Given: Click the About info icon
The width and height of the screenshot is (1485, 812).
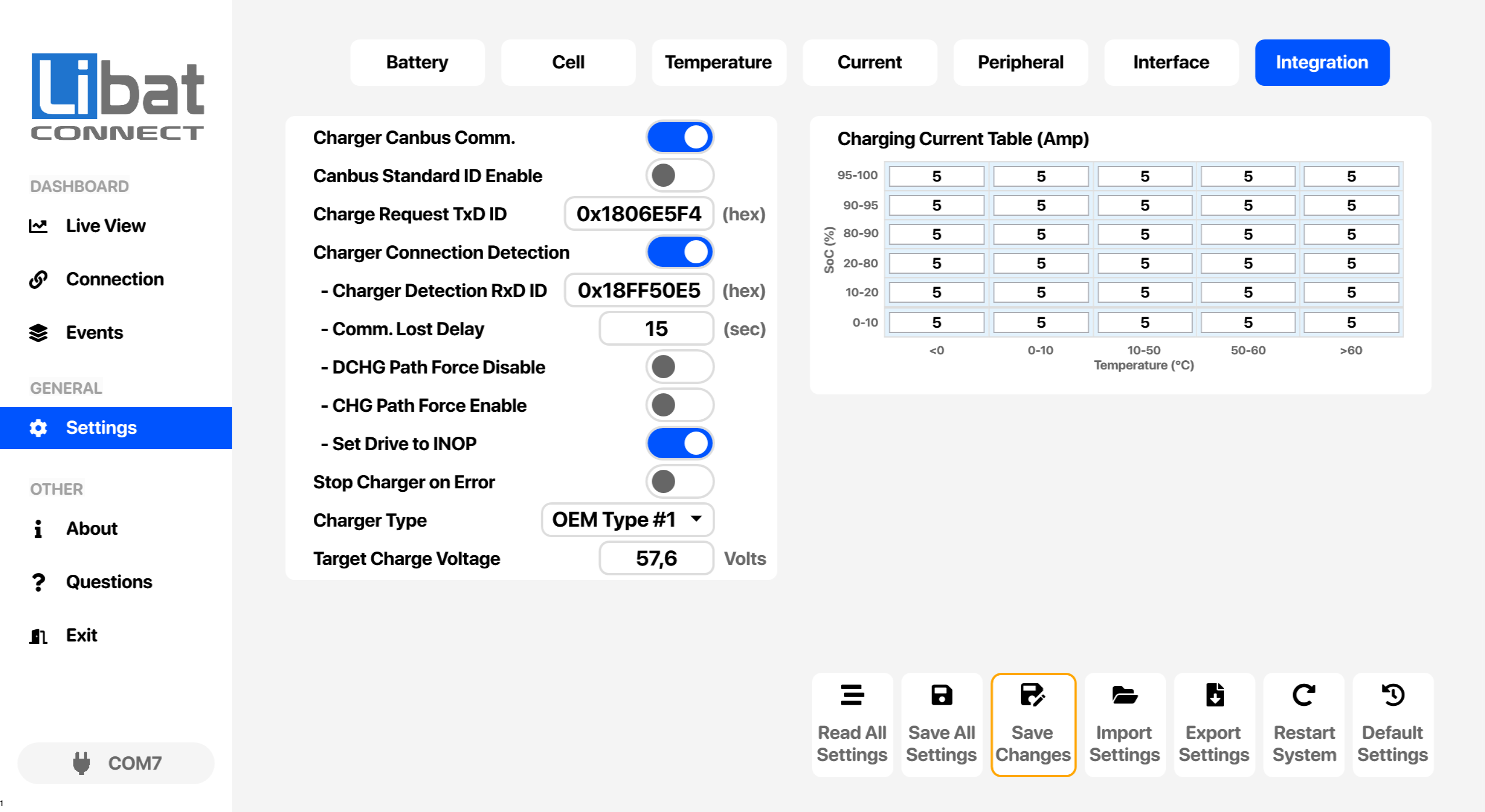Looking at the screenshot, I should coord(38,528).
